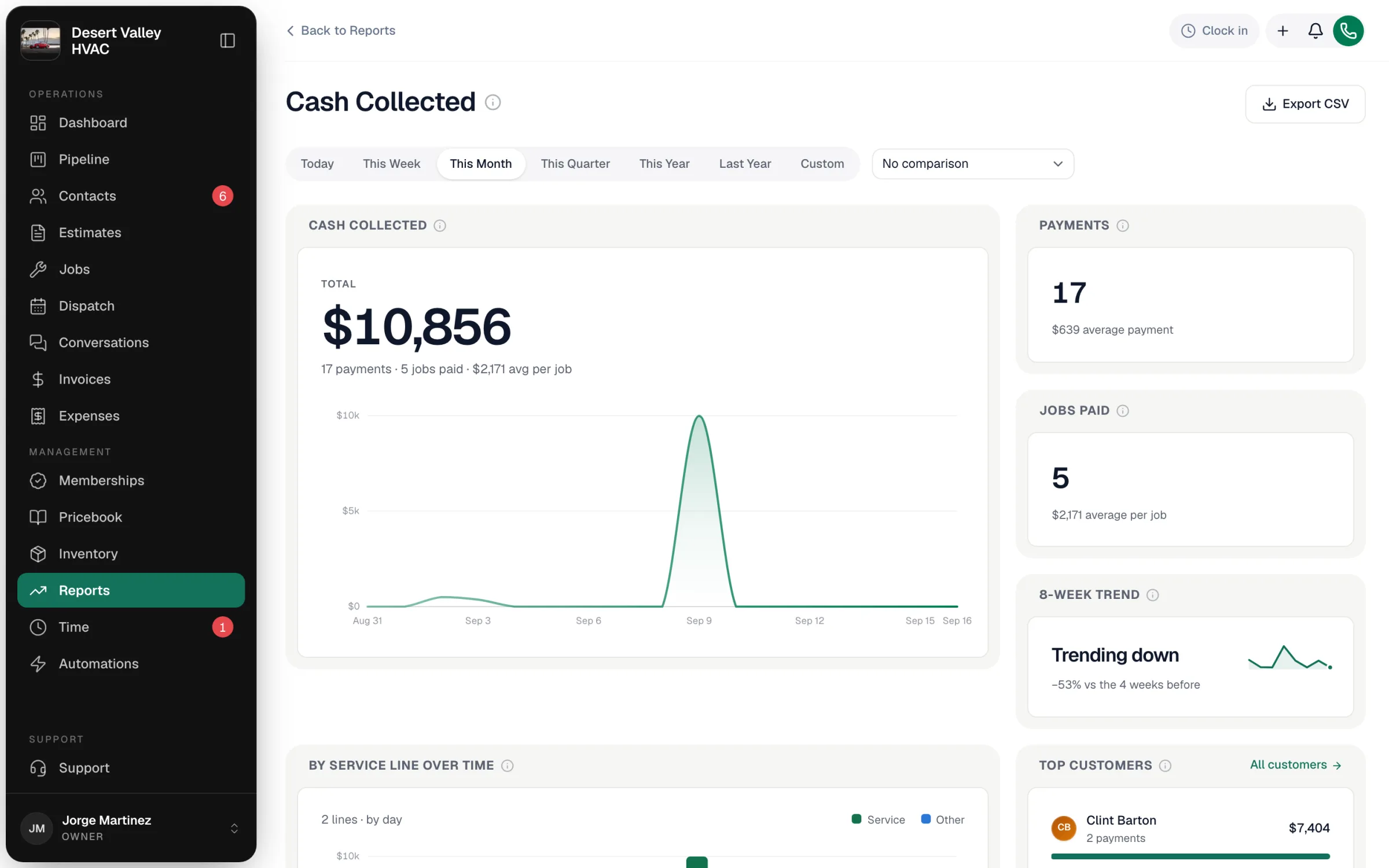
Task: Open the No comparison dropdown
Action: [x=972, y=164]
